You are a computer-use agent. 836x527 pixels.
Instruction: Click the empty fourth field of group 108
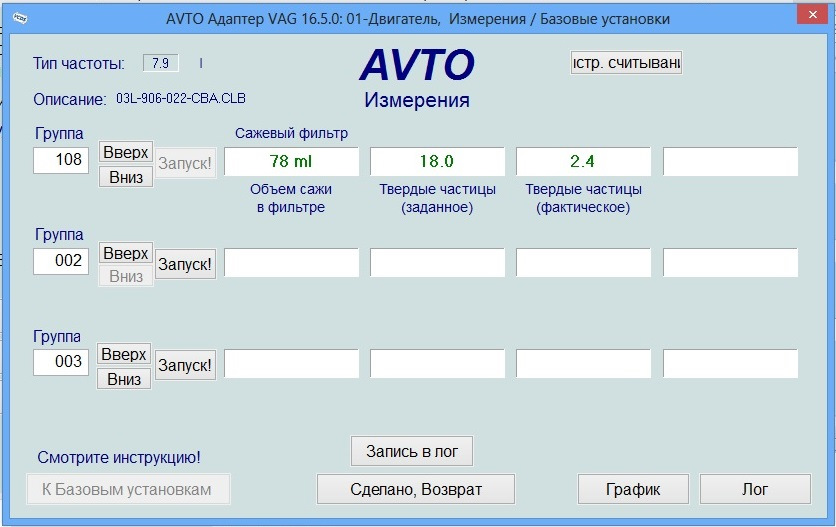pos(730,162)
